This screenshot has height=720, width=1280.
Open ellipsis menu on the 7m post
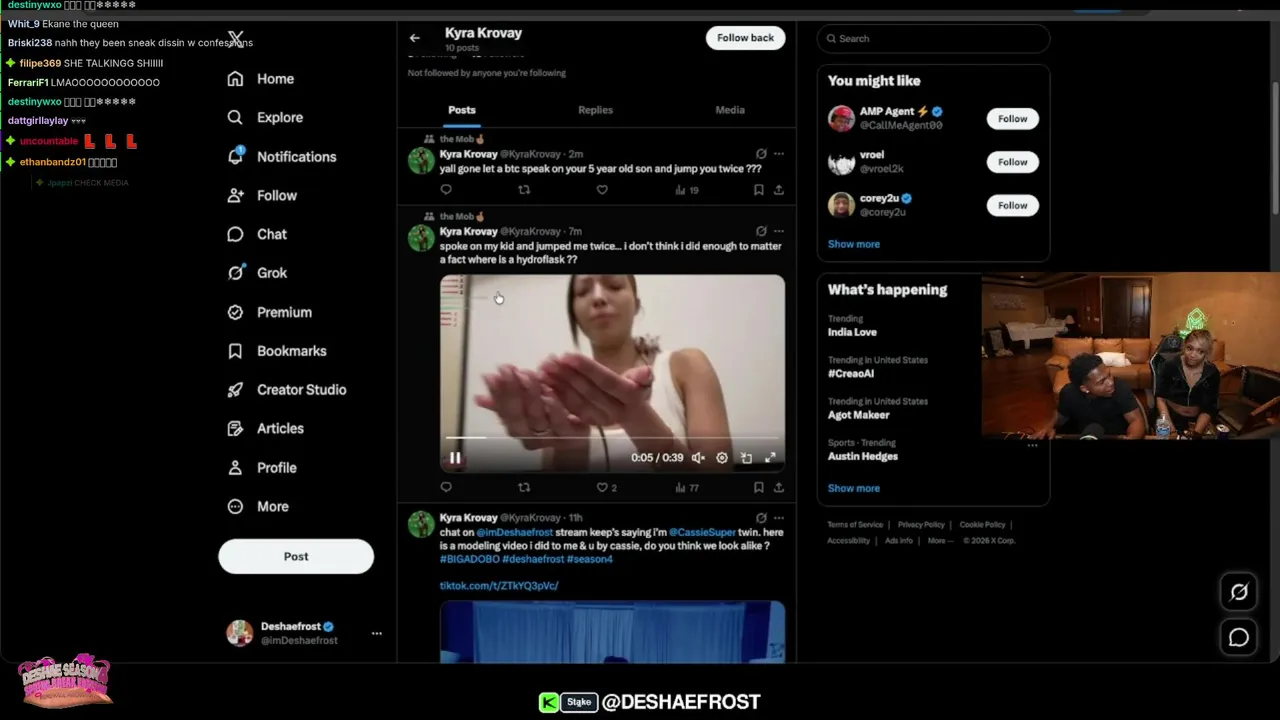coord(779,231)
